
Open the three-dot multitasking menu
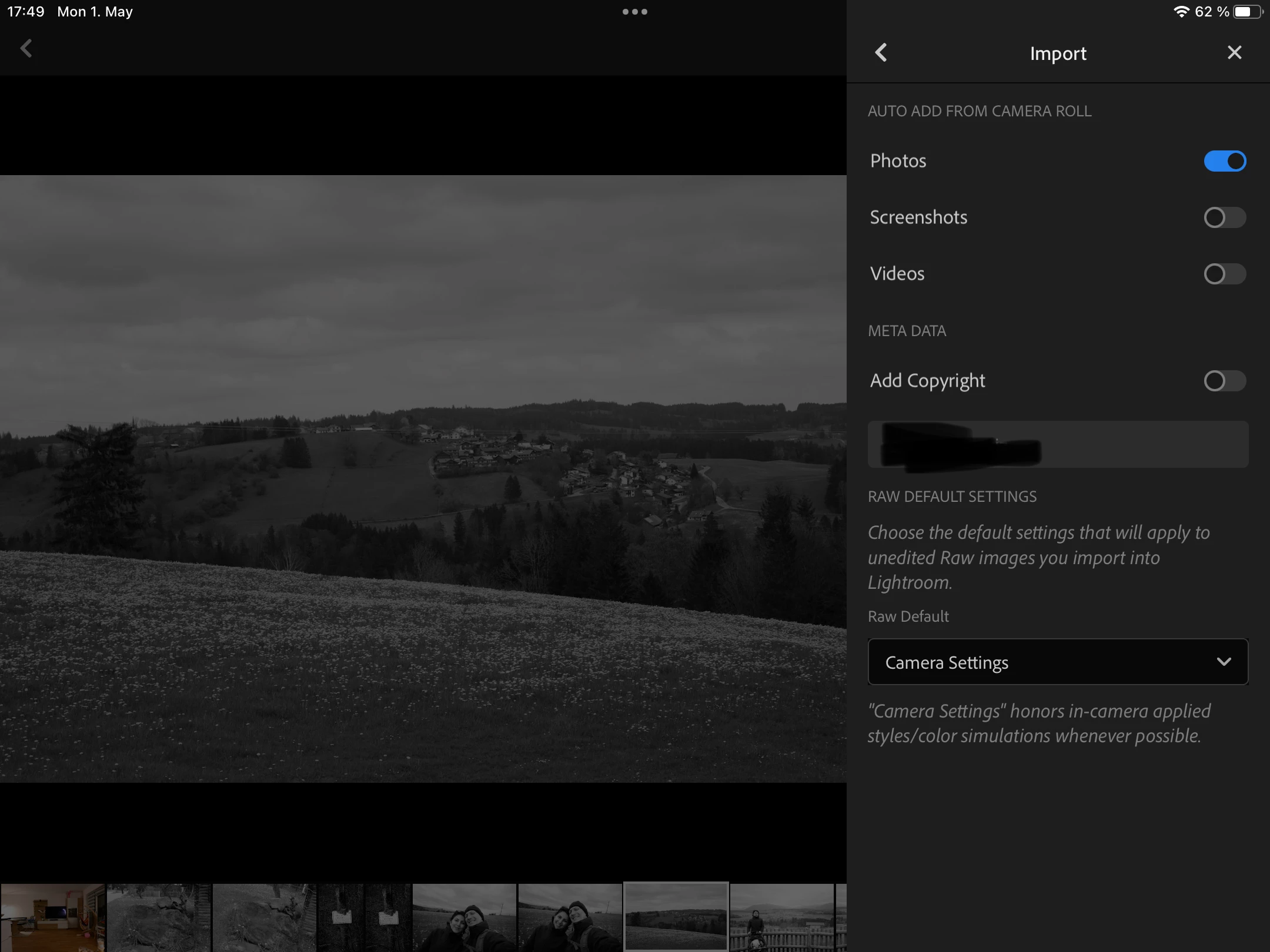[634, 12]
